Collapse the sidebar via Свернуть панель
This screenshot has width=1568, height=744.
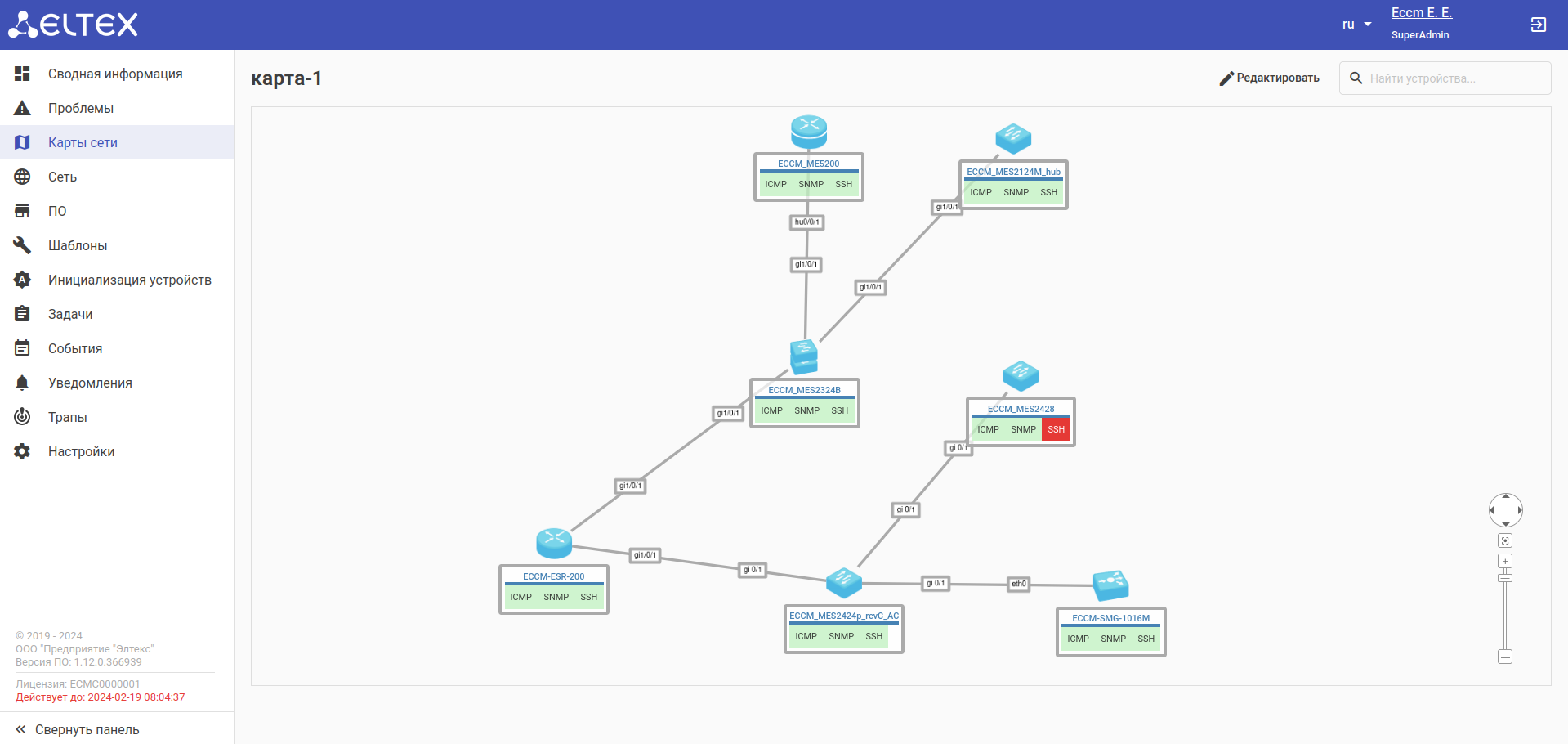(x=78, y=729)
